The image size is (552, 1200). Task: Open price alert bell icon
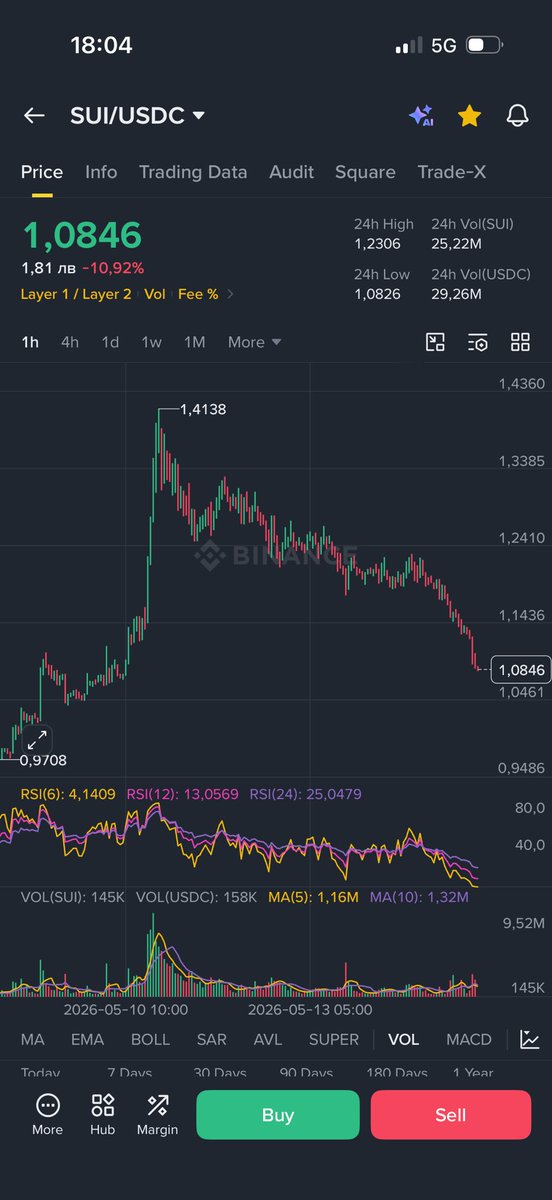coord(517,116)
